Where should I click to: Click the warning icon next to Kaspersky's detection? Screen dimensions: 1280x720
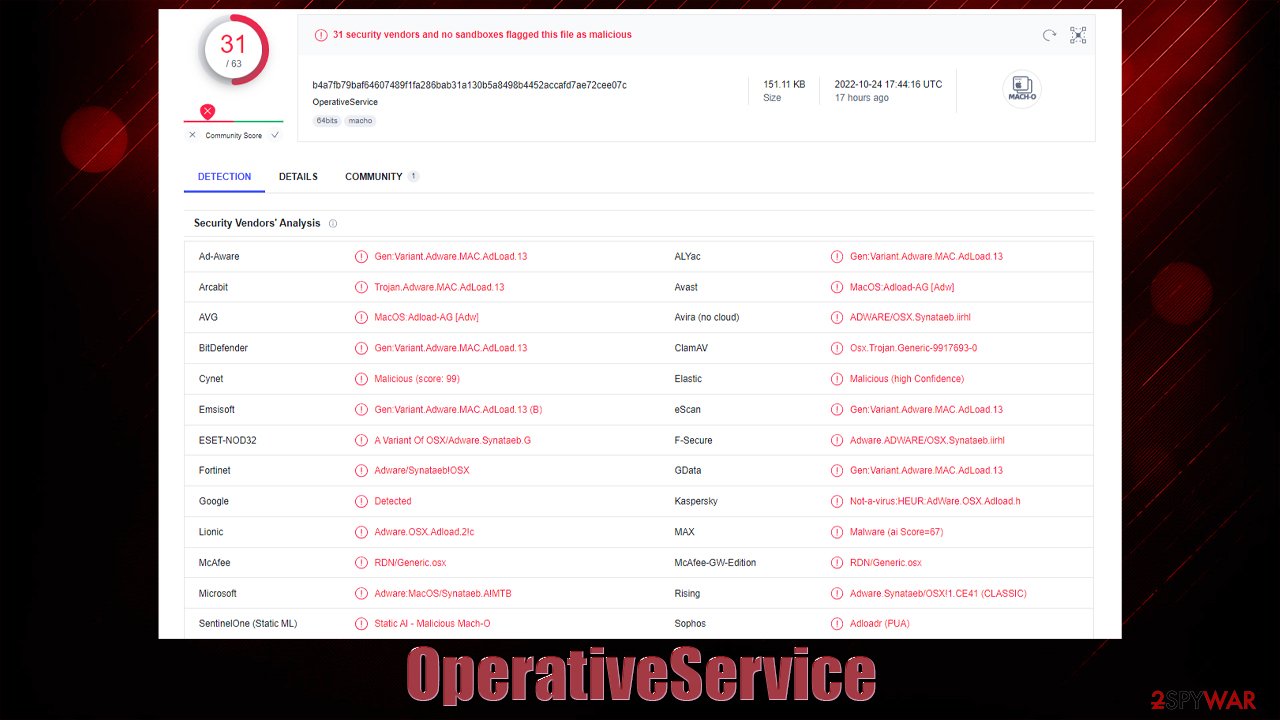[x=837, y=501]
